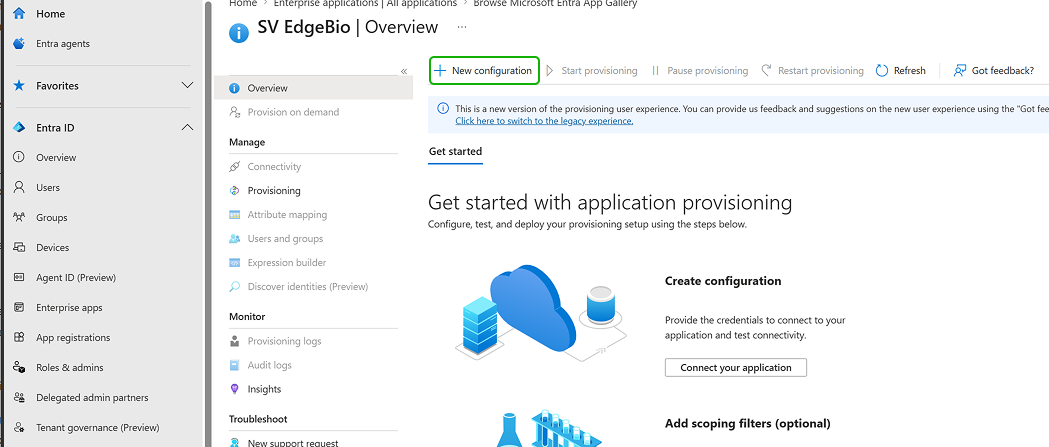
Task: Click the cloud and servers illustration
Action: tap(542, 311)
